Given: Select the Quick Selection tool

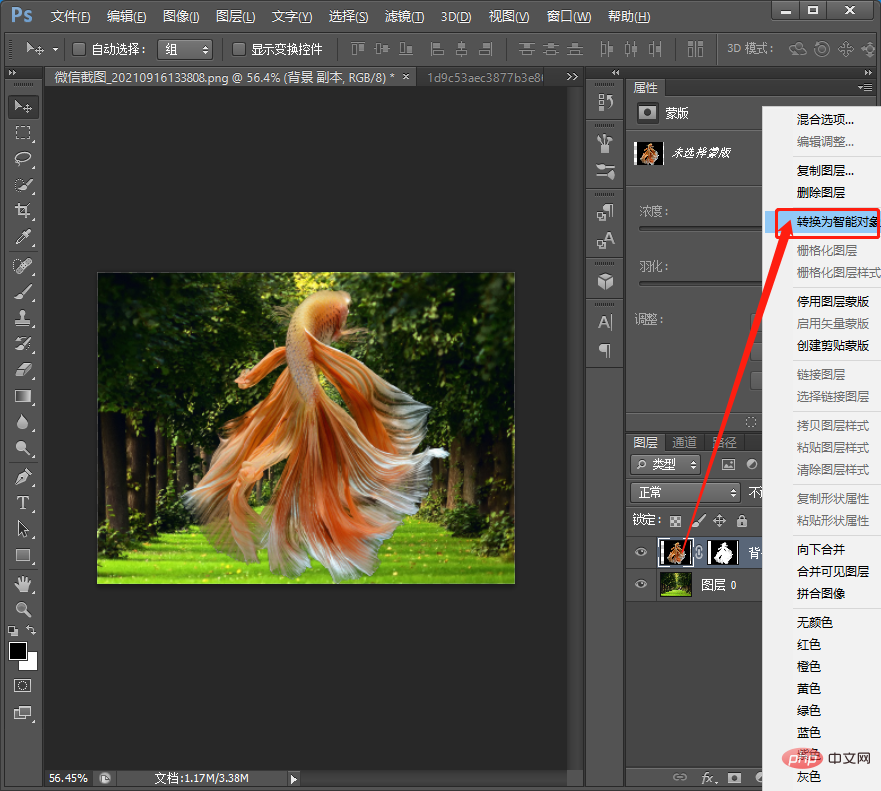Looking at the screenshot, I should pyautogui.click(x=23, y=184).
